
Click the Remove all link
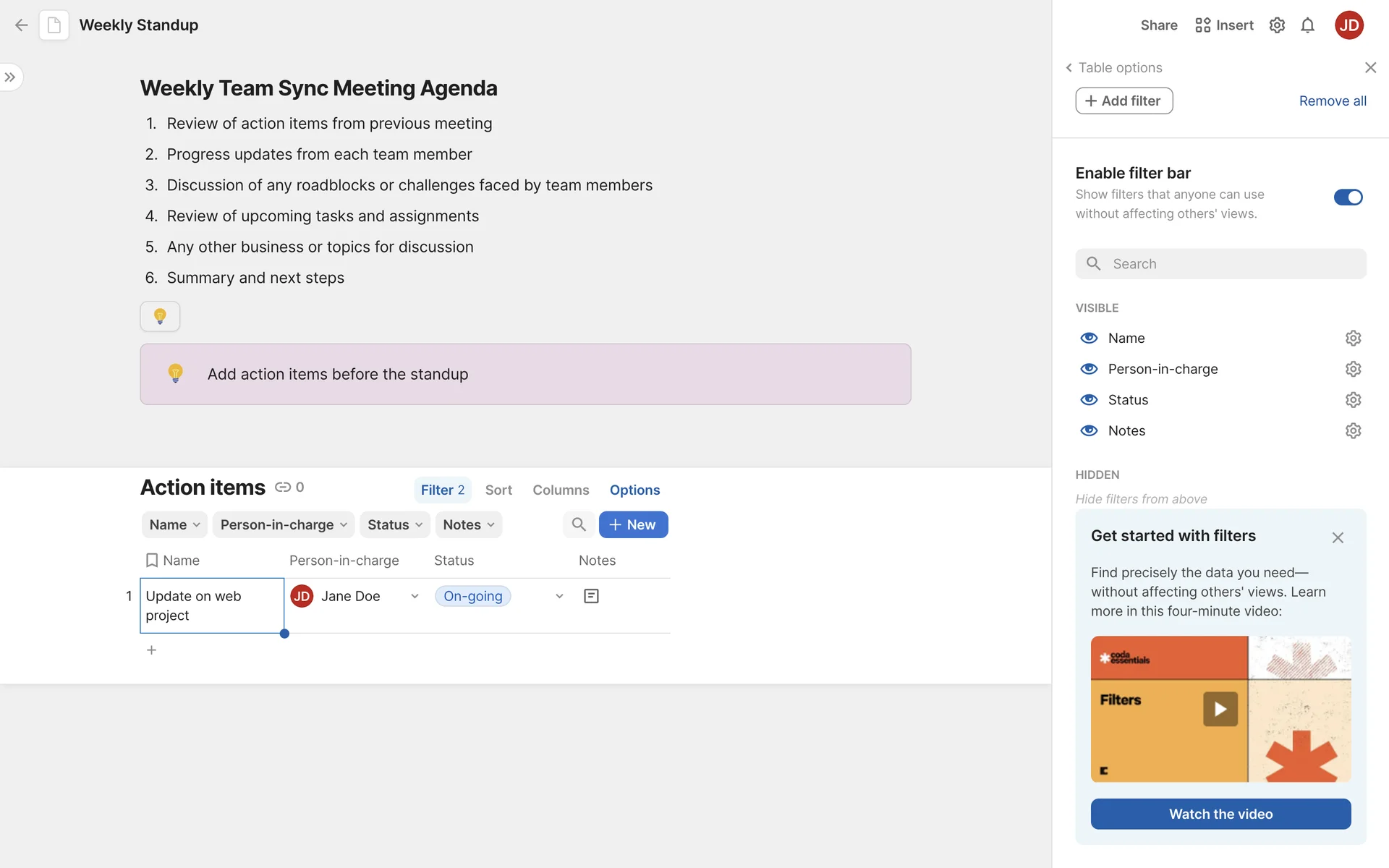pyautogui.click(x=1333, y=101)
